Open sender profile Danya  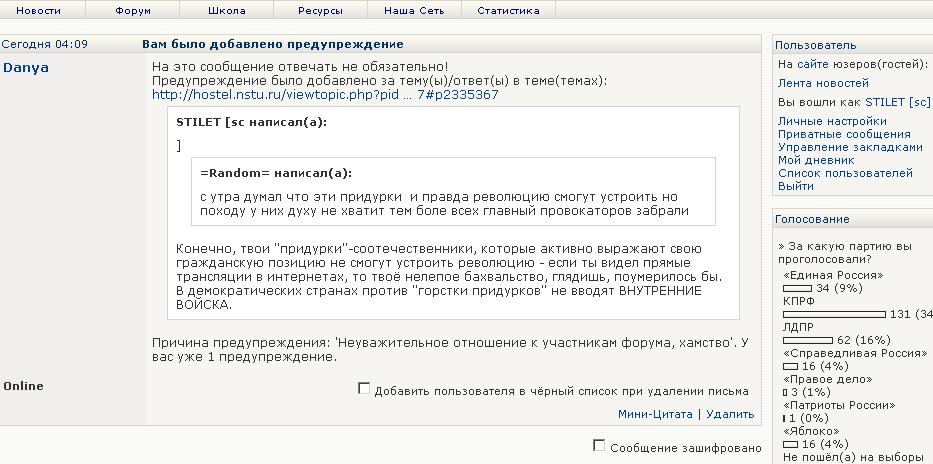(x=26, y=68)
